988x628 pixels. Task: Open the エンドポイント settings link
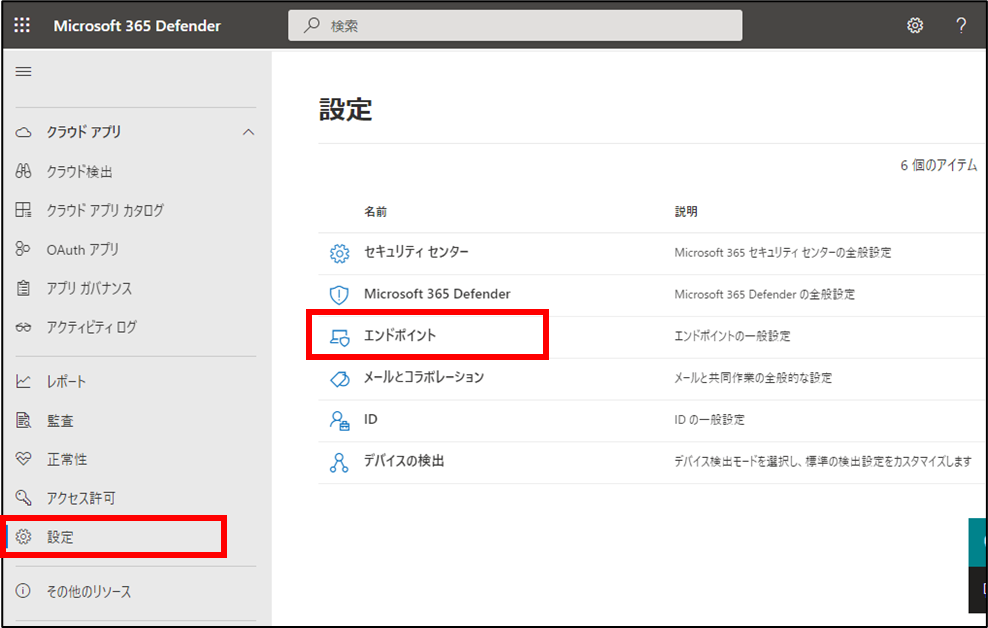click(399, 335)
